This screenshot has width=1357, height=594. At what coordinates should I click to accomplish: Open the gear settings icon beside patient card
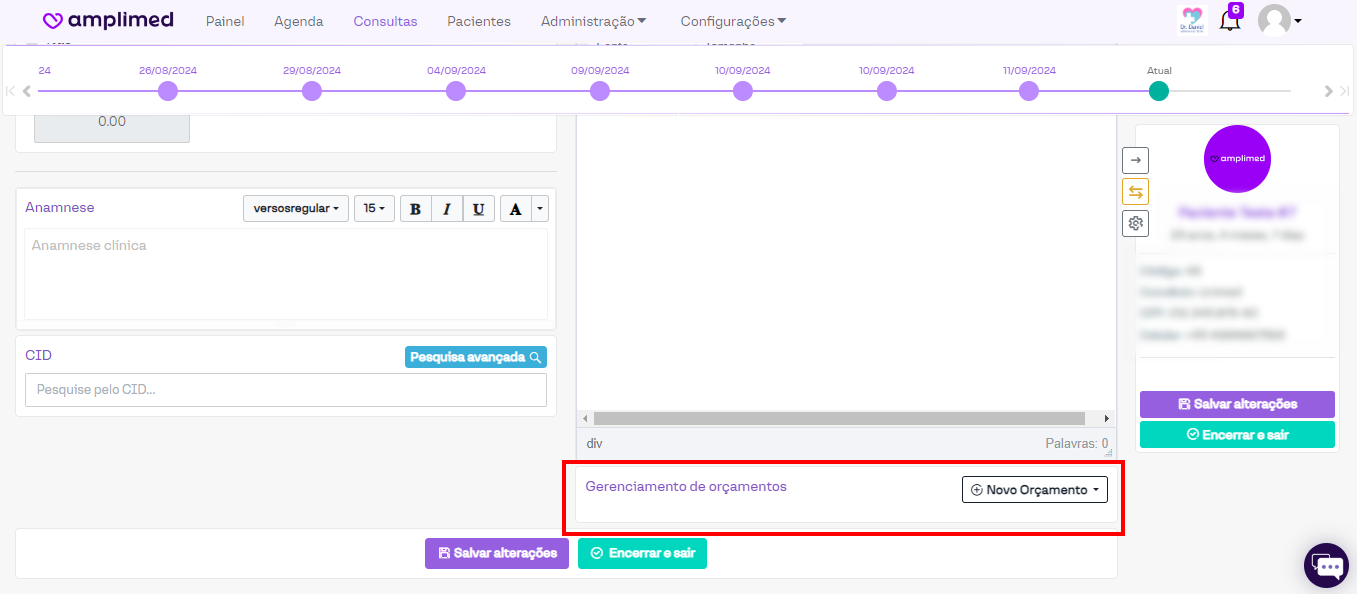pyautogui.click(x=1135, y=223)
